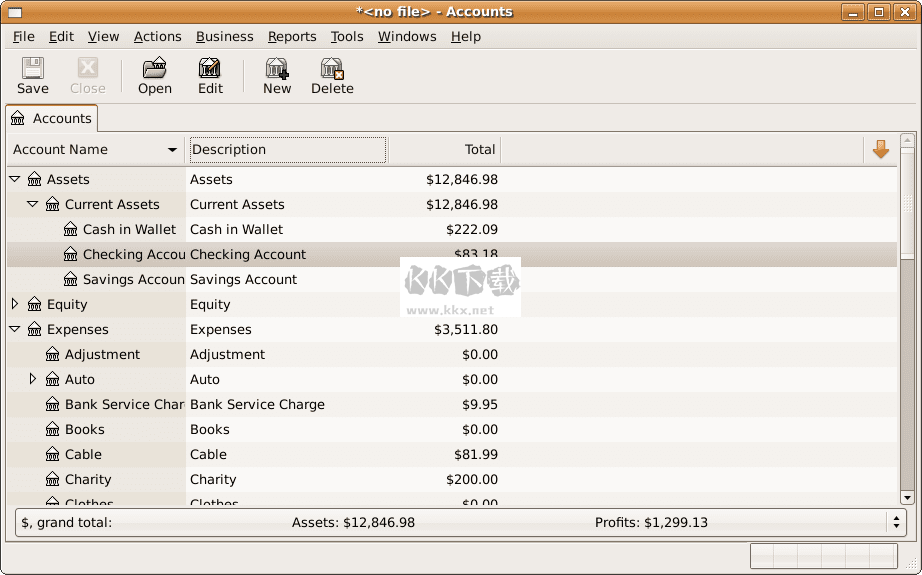Click the Cash in Wallet account icon
The image size is (922, 575).
(71, 230)
